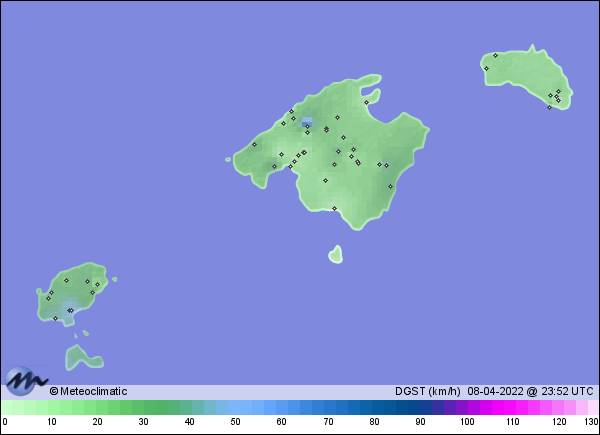Select the southernmost station marker on Menorca
The width and height of the screenshot is (600, 435).
[549, 108]
